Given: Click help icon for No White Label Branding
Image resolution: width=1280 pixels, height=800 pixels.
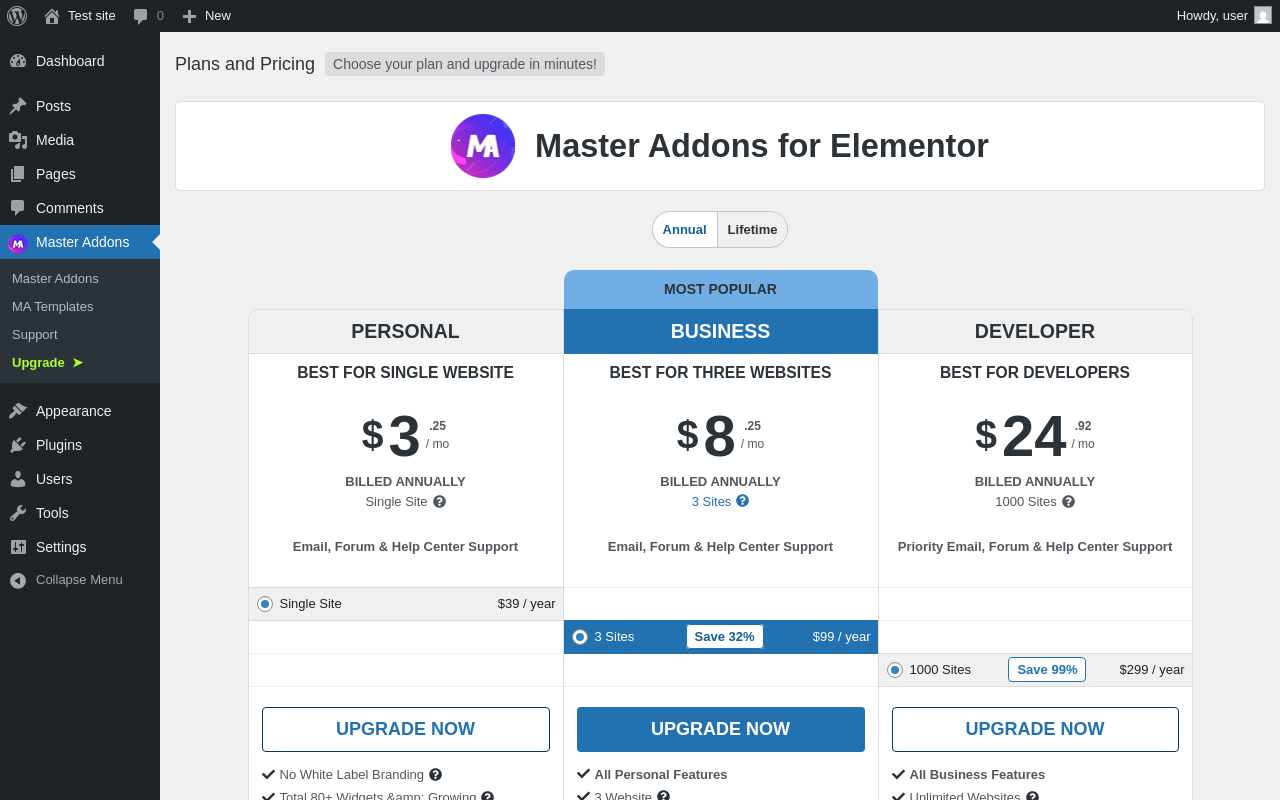Looking at the screenshot, I should (x=436, y=775).
